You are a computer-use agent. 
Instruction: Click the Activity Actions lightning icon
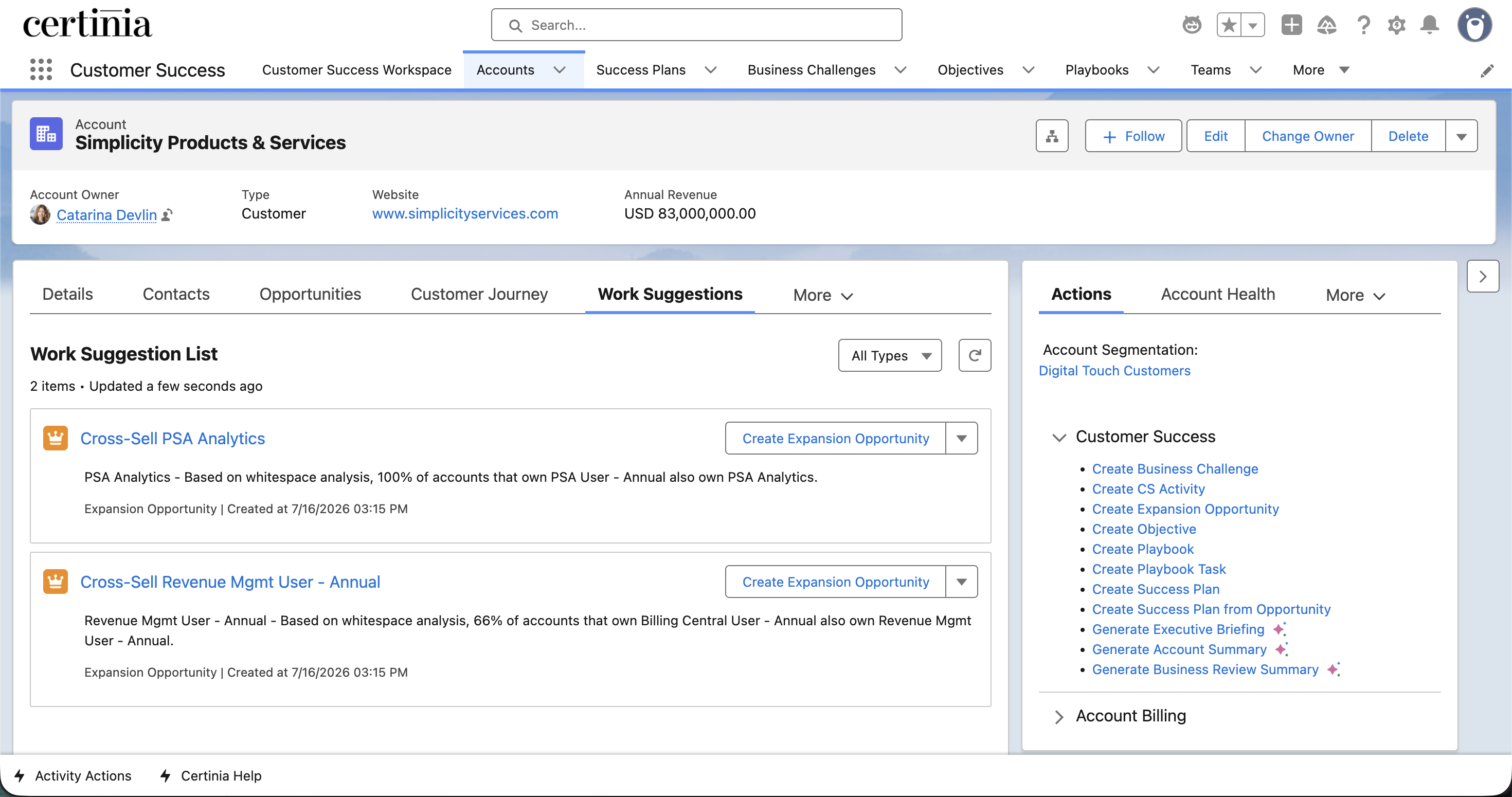(x=20, y=775)
